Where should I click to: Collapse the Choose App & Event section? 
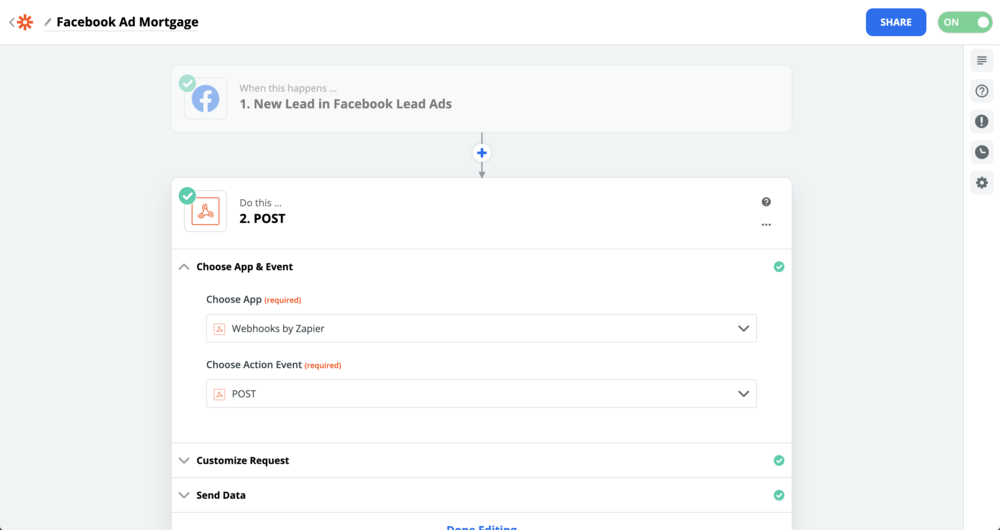tap(482, 267)
